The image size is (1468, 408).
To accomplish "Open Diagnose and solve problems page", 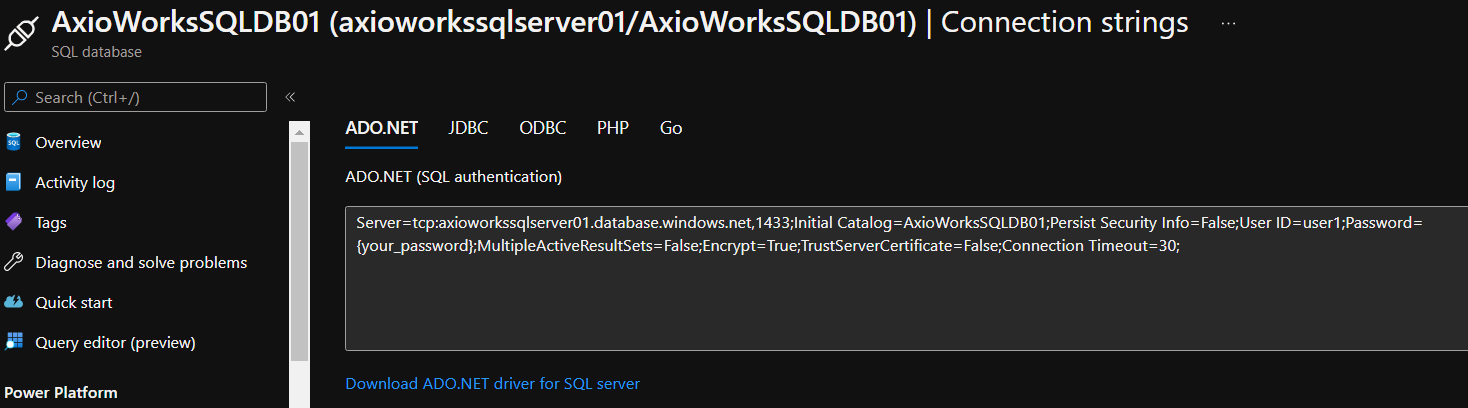I will point(141,262).
